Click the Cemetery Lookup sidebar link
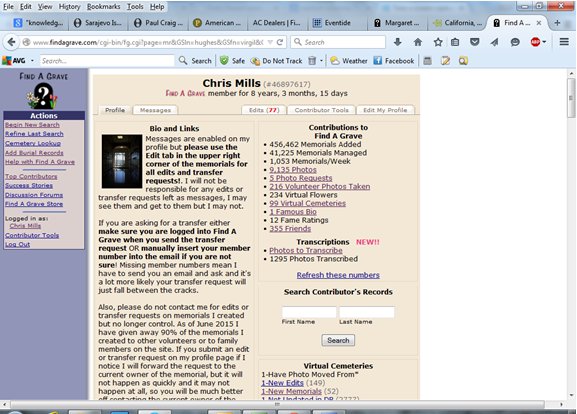 (x=33, y=143)
